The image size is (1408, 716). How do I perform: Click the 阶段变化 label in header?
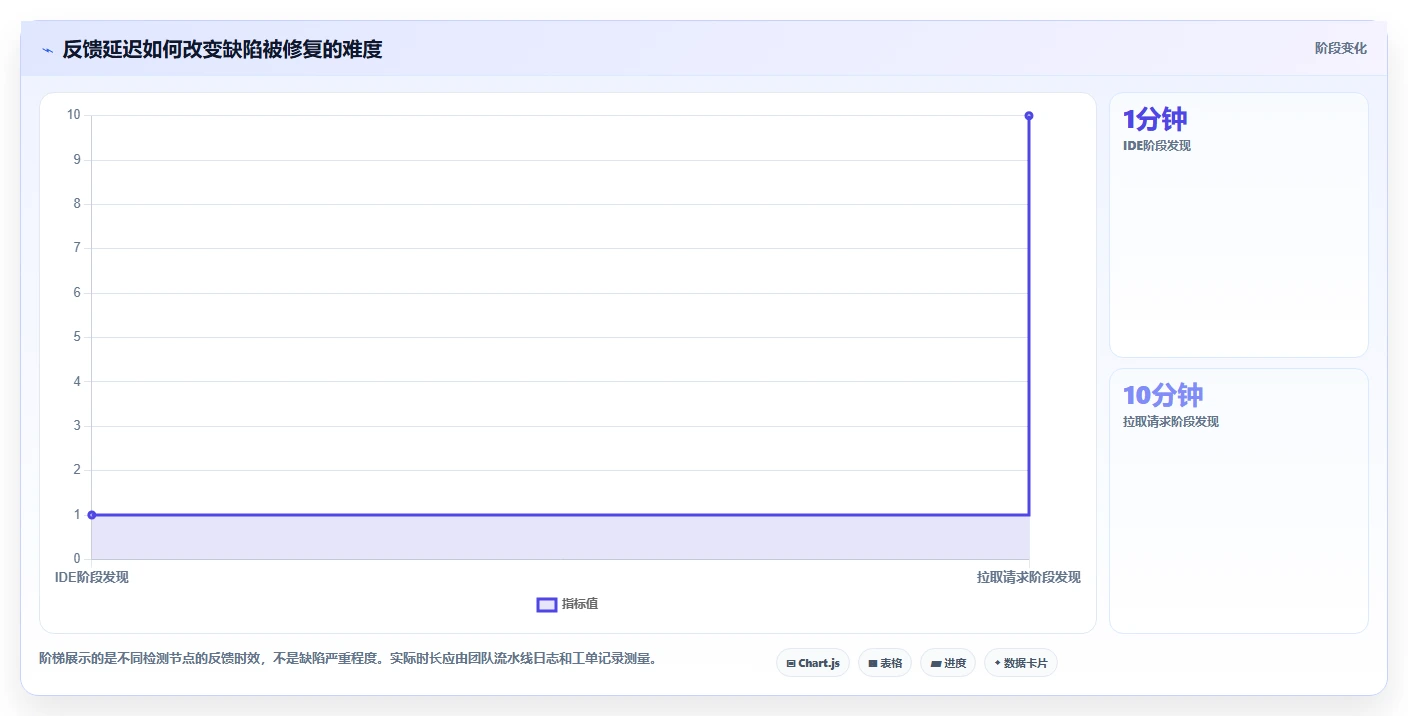point(1341,48)
